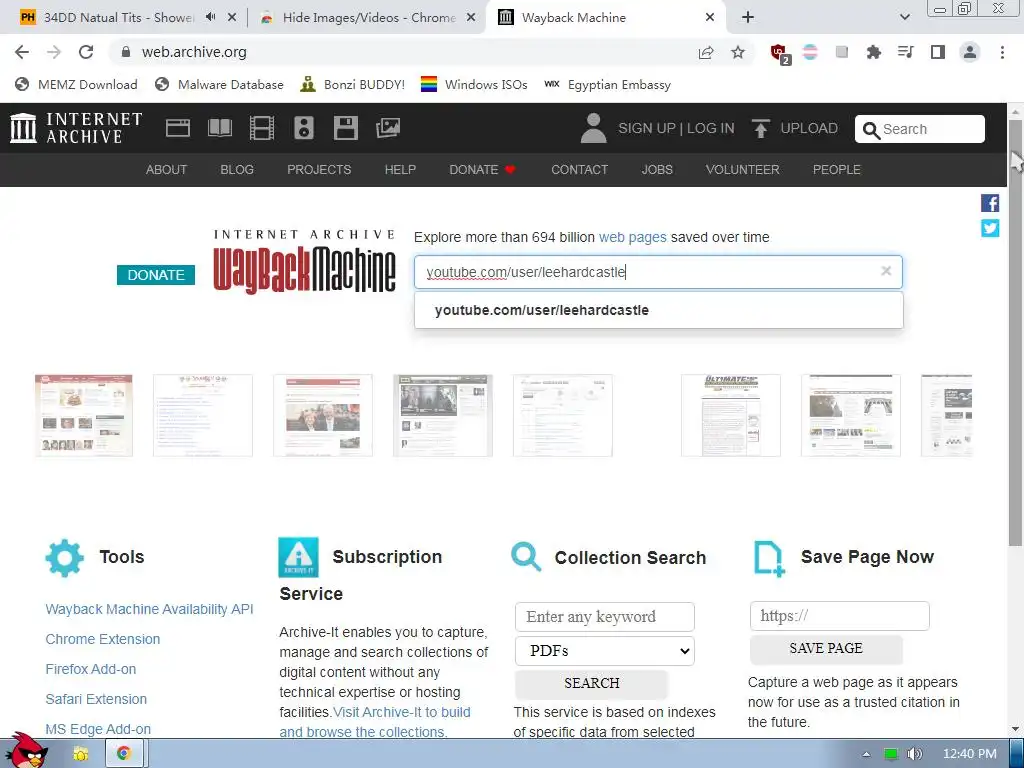Clear the Wayback URL input with X
This screenshot has height=768, width=1024.
[886, 270]
